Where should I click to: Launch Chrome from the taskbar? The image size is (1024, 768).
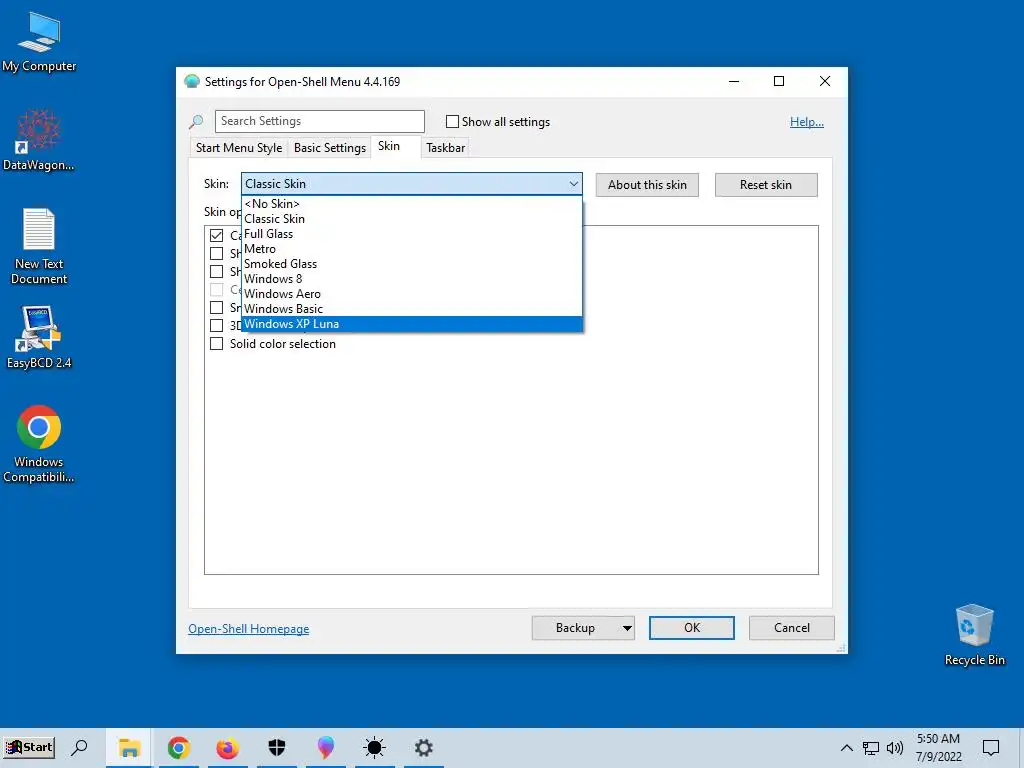click(178, 747)
